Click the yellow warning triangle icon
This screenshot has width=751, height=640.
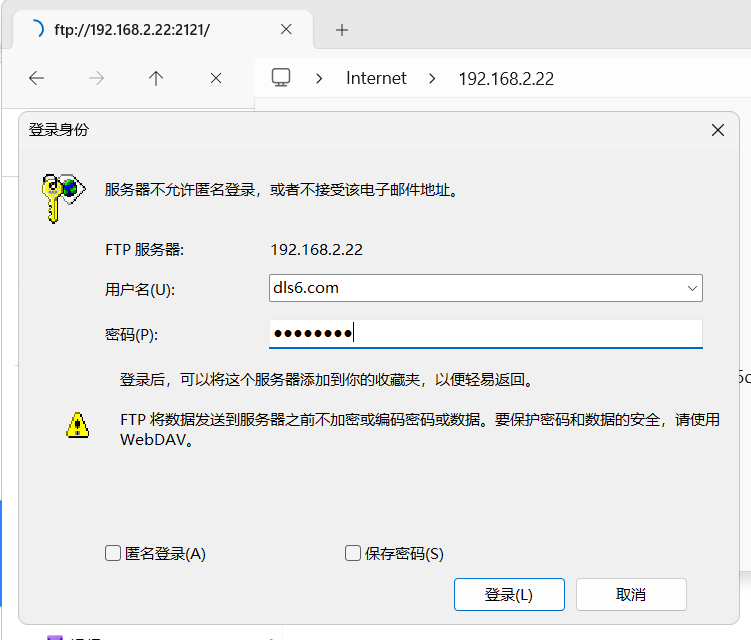tap(77, 425)
